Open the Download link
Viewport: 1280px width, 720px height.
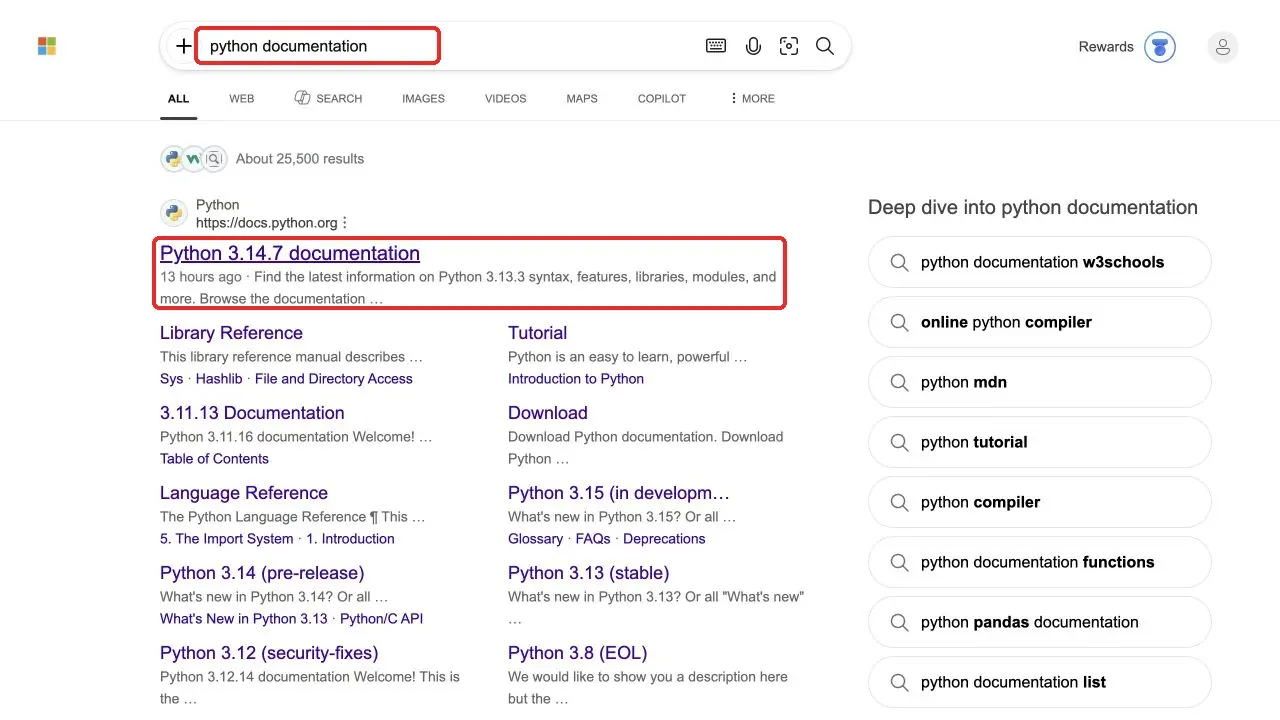[x=548, y=413]
